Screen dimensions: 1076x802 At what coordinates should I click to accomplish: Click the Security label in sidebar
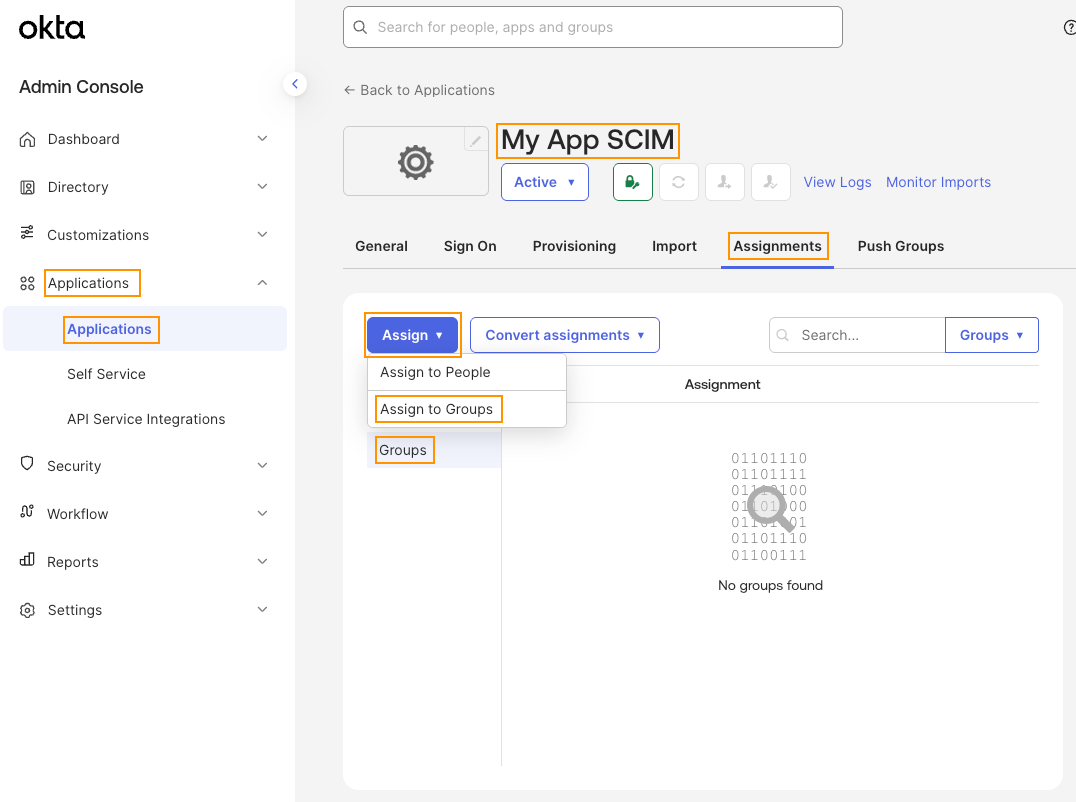click(74, 466)
